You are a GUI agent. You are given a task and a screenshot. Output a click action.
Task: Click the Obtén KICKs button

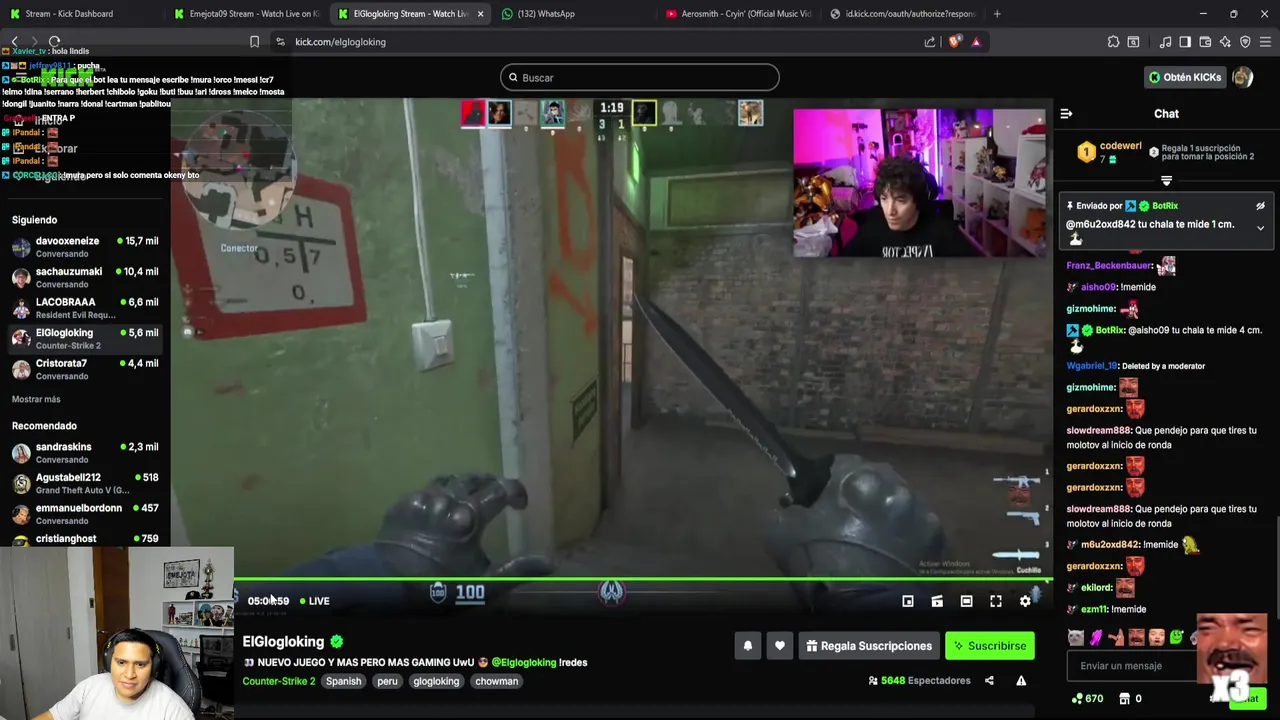point(1186,77)
